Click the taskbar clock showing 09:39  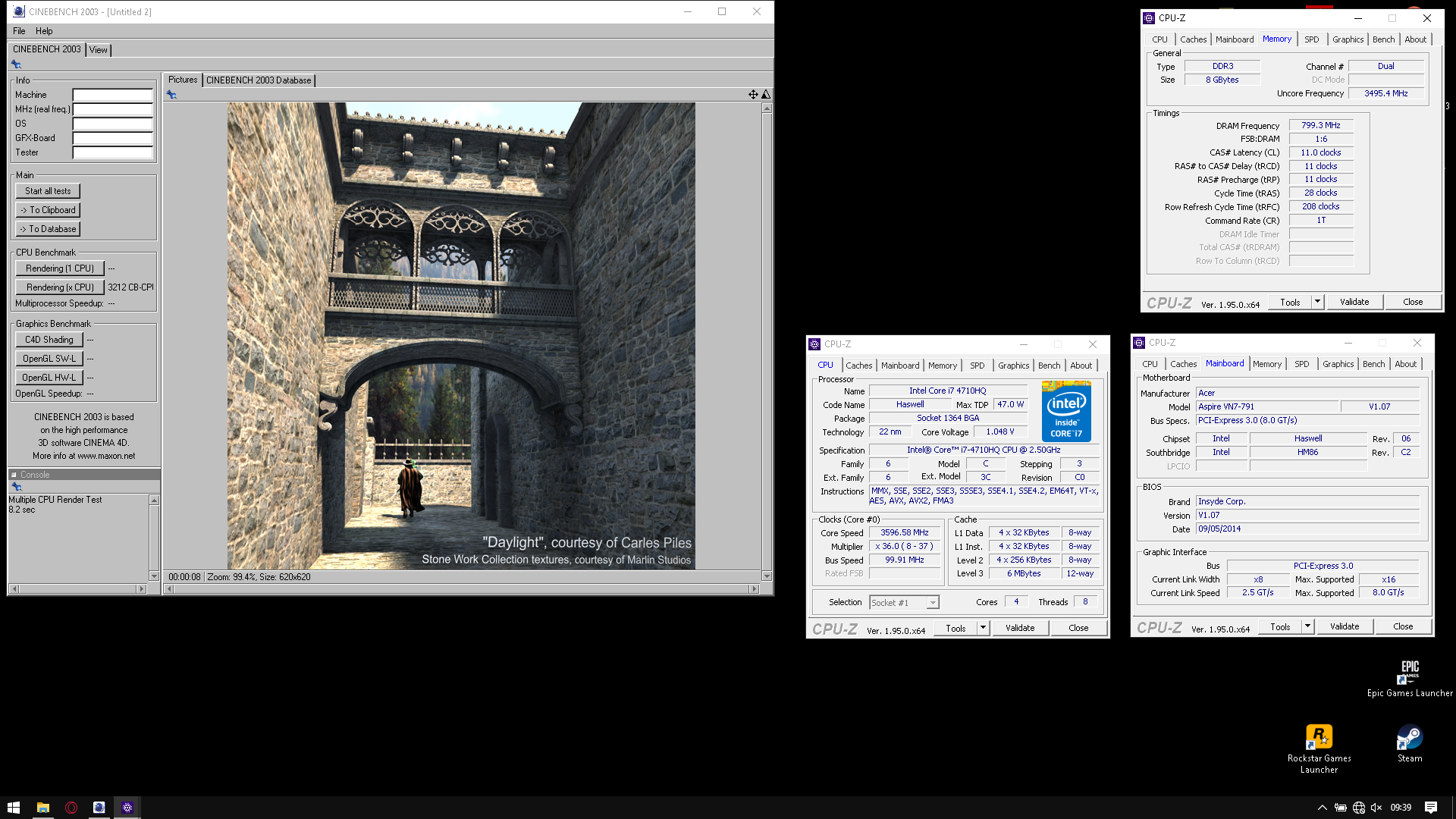1401,808
